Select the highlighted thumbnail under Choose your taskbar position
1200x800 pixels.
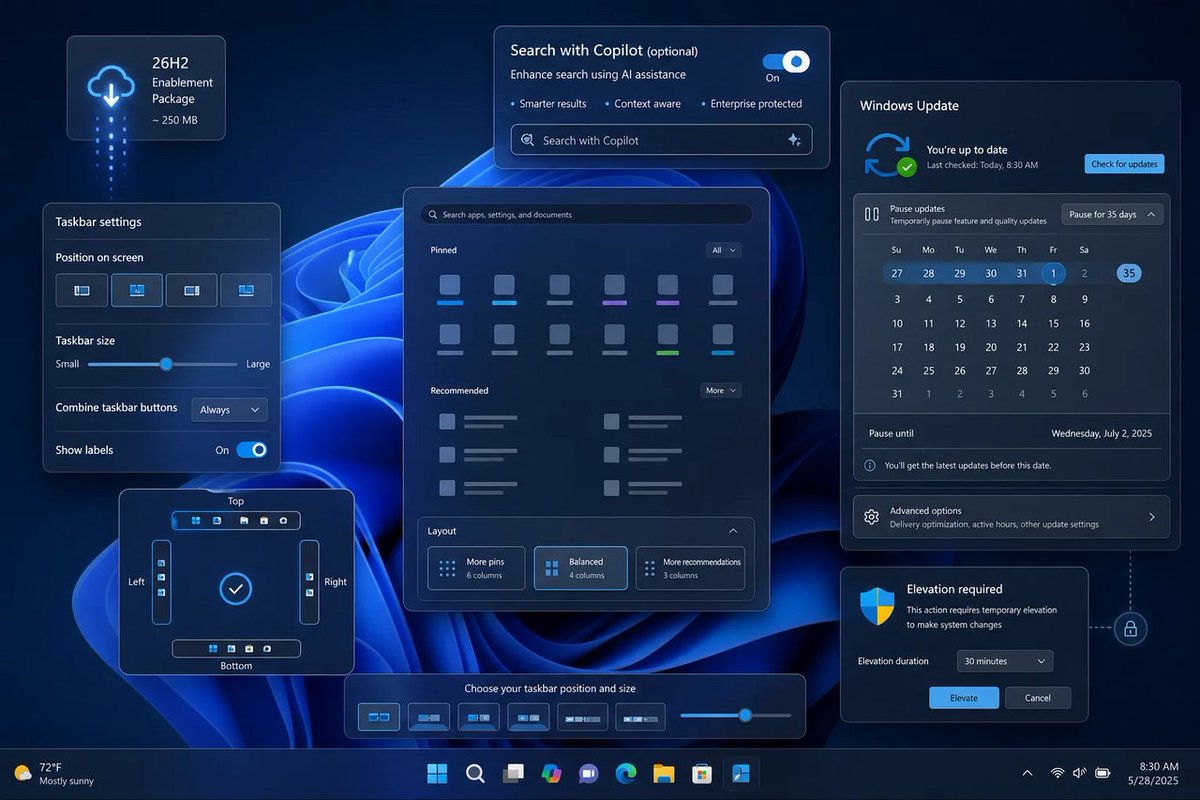click(x=379, y=717)
